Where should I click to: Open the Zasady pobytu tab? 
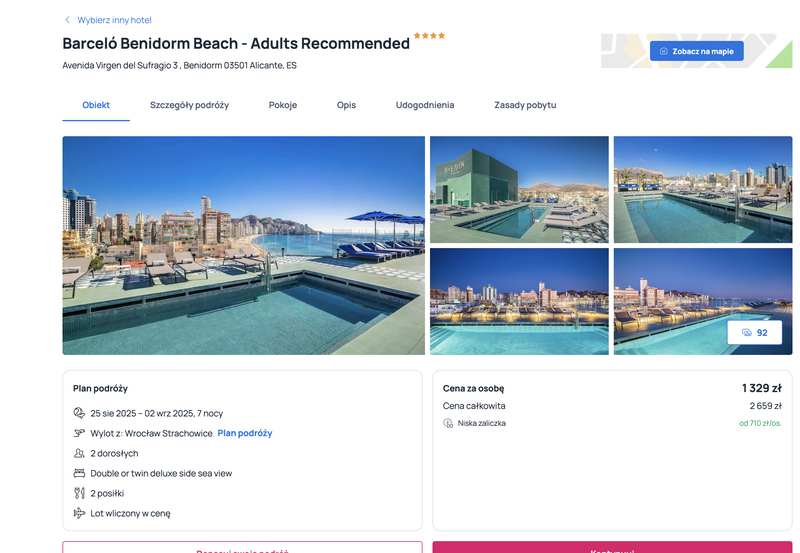(525, 105)
